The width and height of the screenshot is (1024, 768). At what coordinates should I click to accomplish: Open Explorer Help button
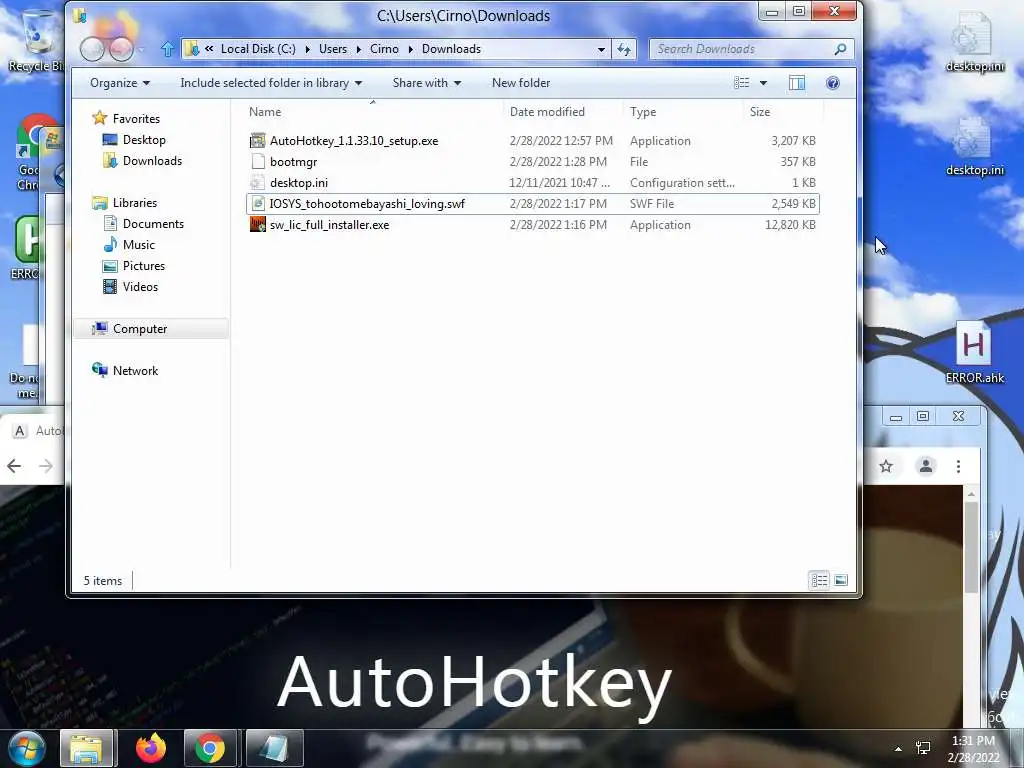pos(832,83)
